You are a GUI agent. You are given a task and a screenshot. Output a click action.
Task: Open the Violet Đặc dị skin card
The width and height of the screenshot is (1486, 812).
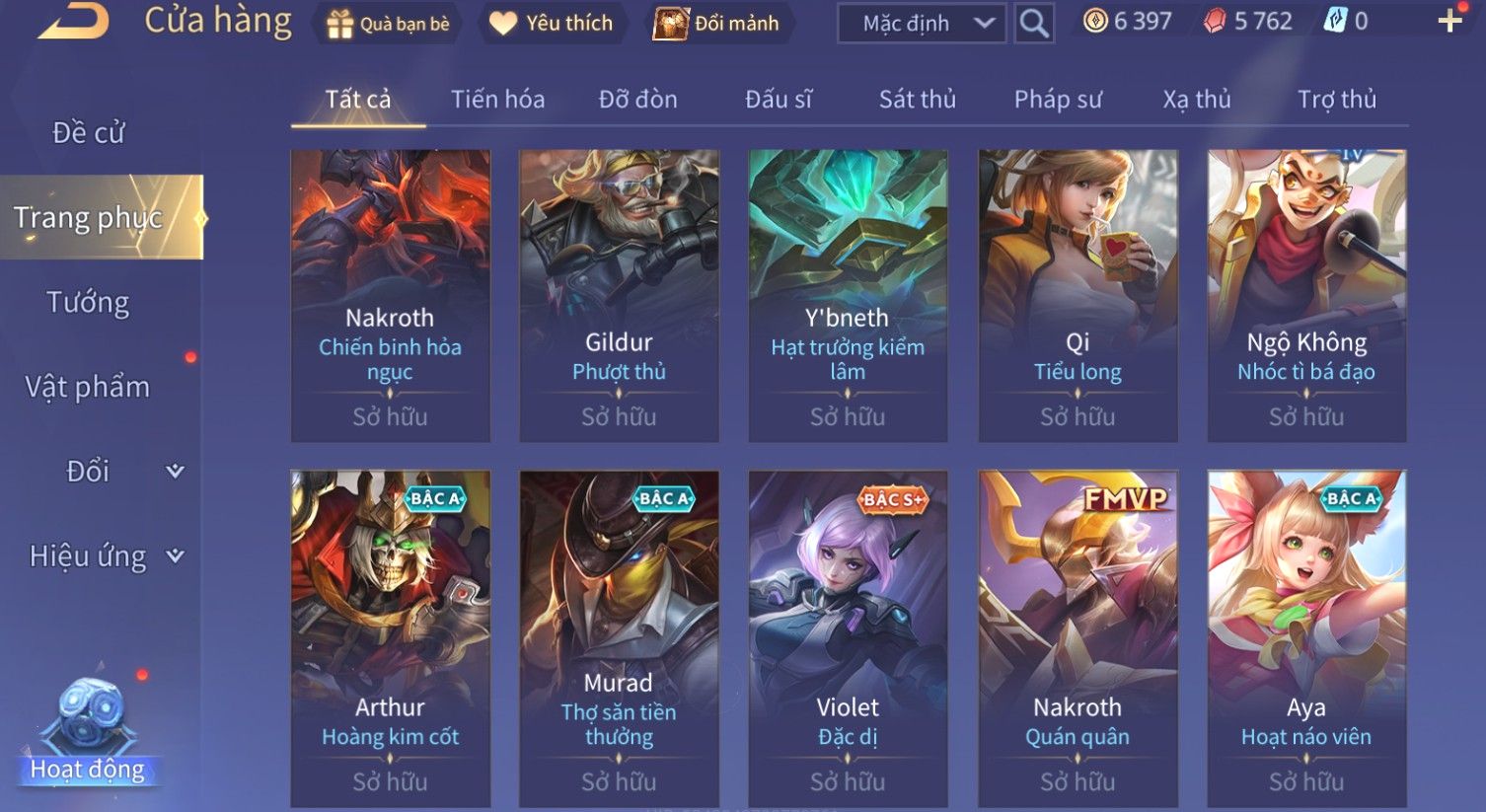[x=848, y=638]
